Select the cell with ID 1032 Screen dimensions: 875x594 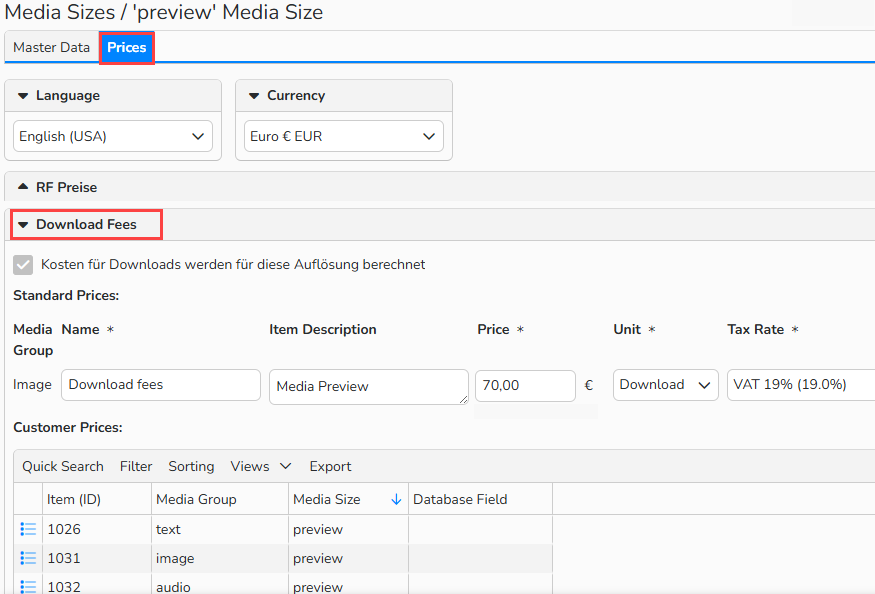pos(97,586)
